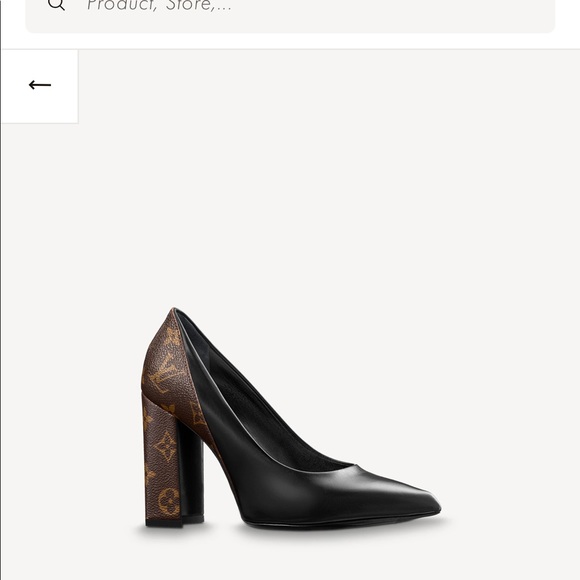Screen dimensions: 580x580
Task: Click the top edge of the heel counter
Action: [174, 311]
